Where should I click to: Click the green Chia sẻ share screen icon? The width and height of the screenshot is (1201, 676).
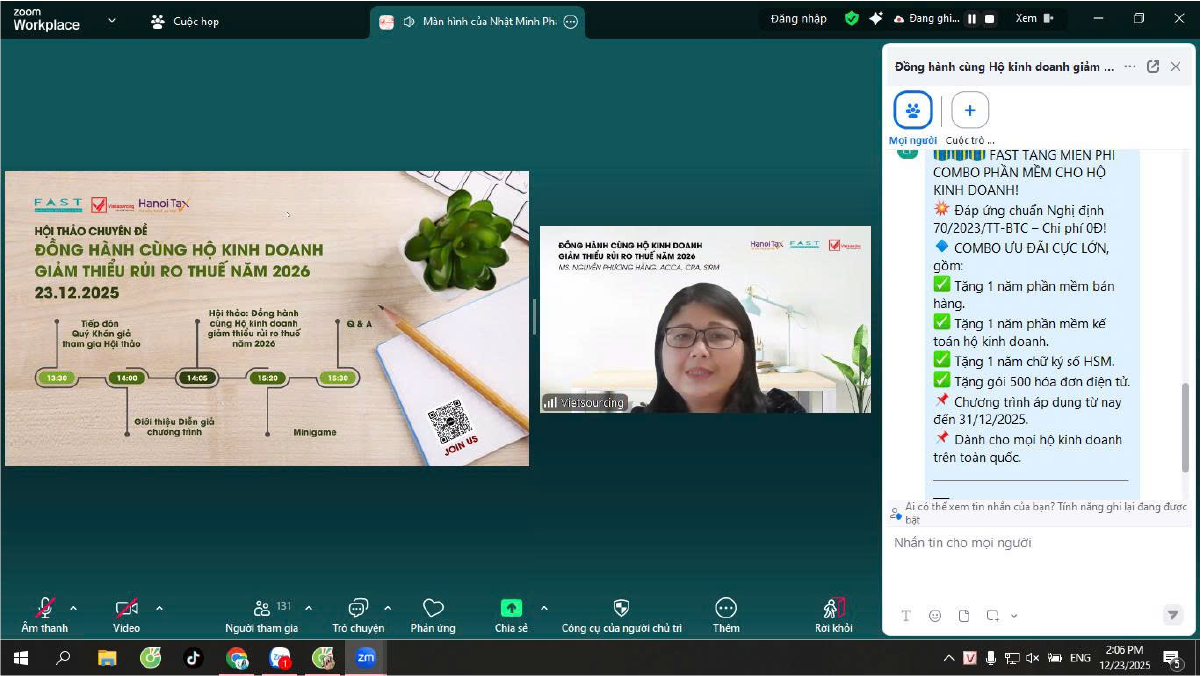tap(510, 608)
